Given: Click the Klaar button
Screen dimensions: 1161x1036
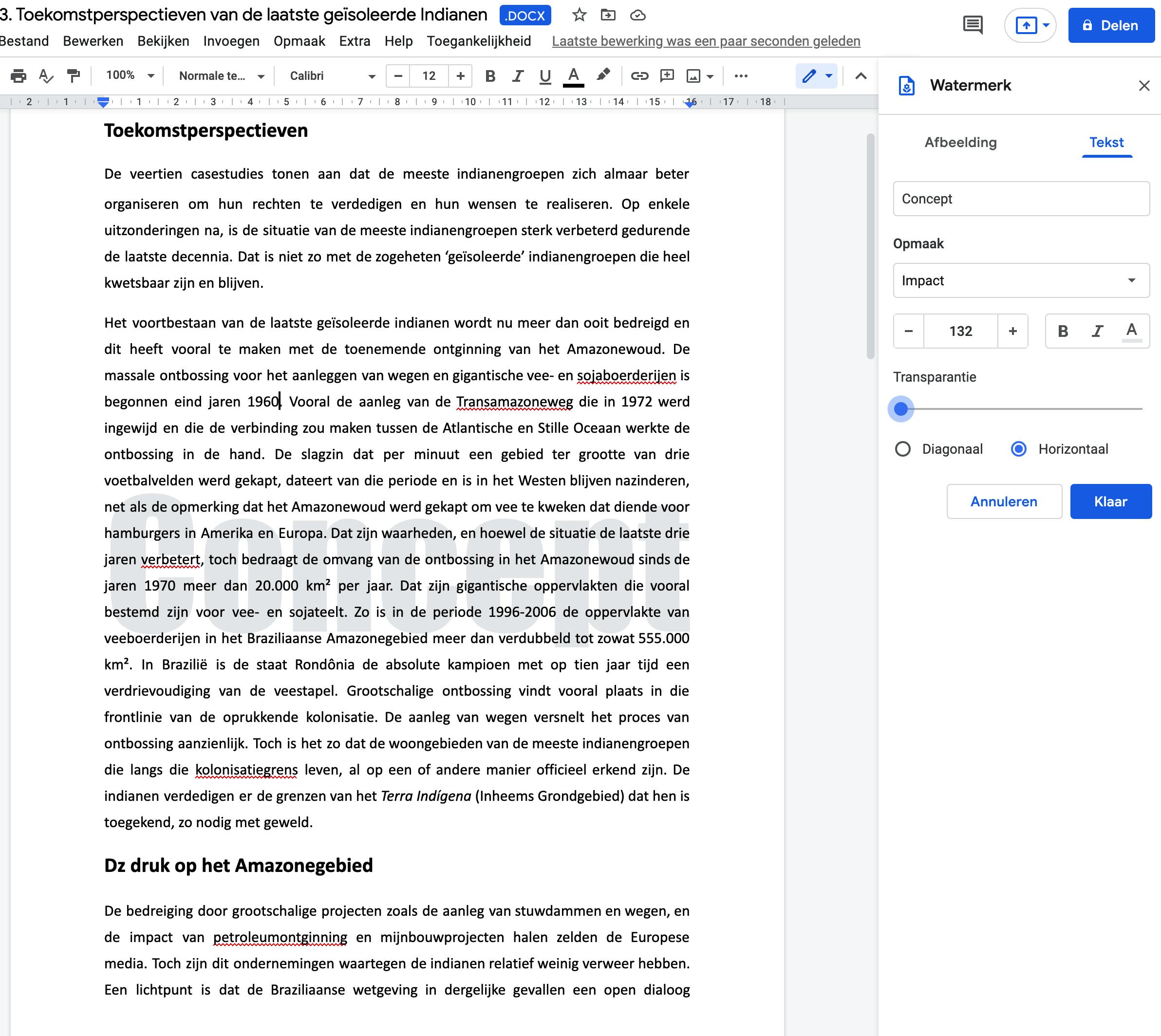Looking at the screenshot, I should [1110, 501].
